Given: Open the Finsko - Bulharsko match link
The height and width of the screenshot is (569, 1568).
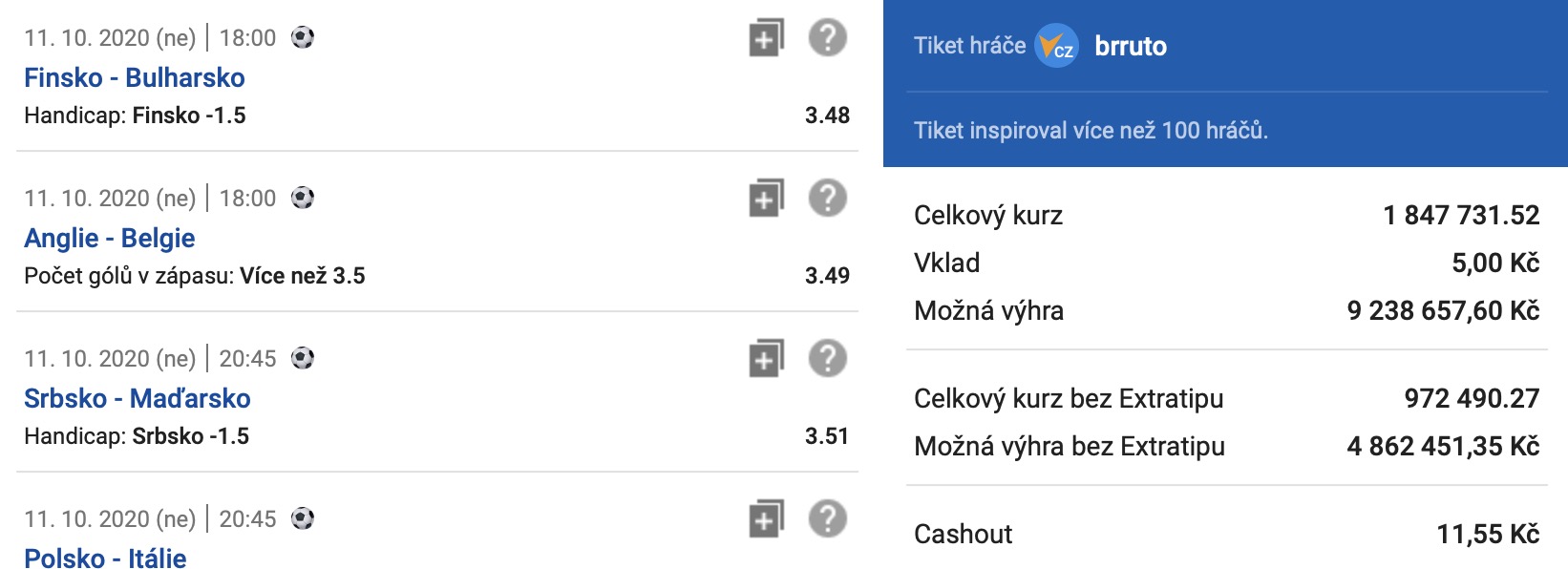Looking at the screenshot, I should tap(134, 77).
